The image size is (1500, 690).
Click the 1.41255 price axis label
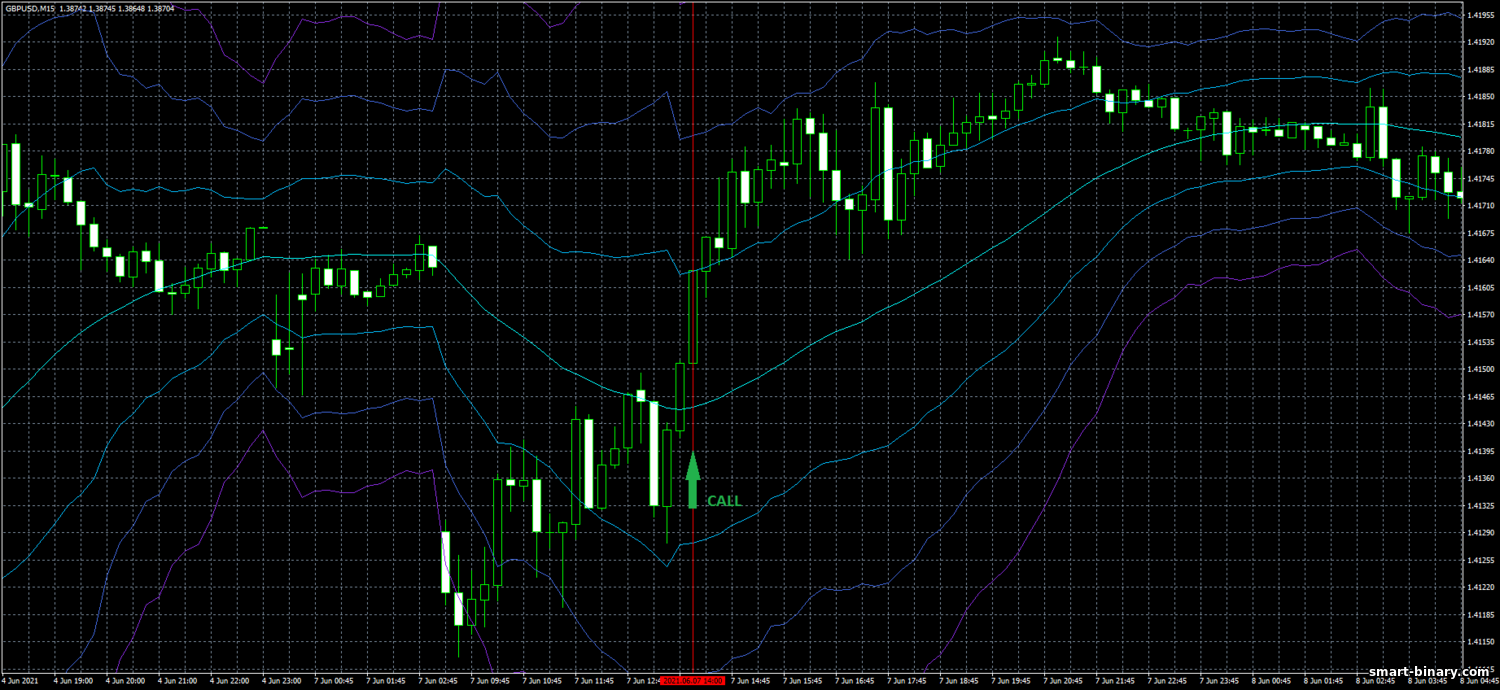point(1479,560)
